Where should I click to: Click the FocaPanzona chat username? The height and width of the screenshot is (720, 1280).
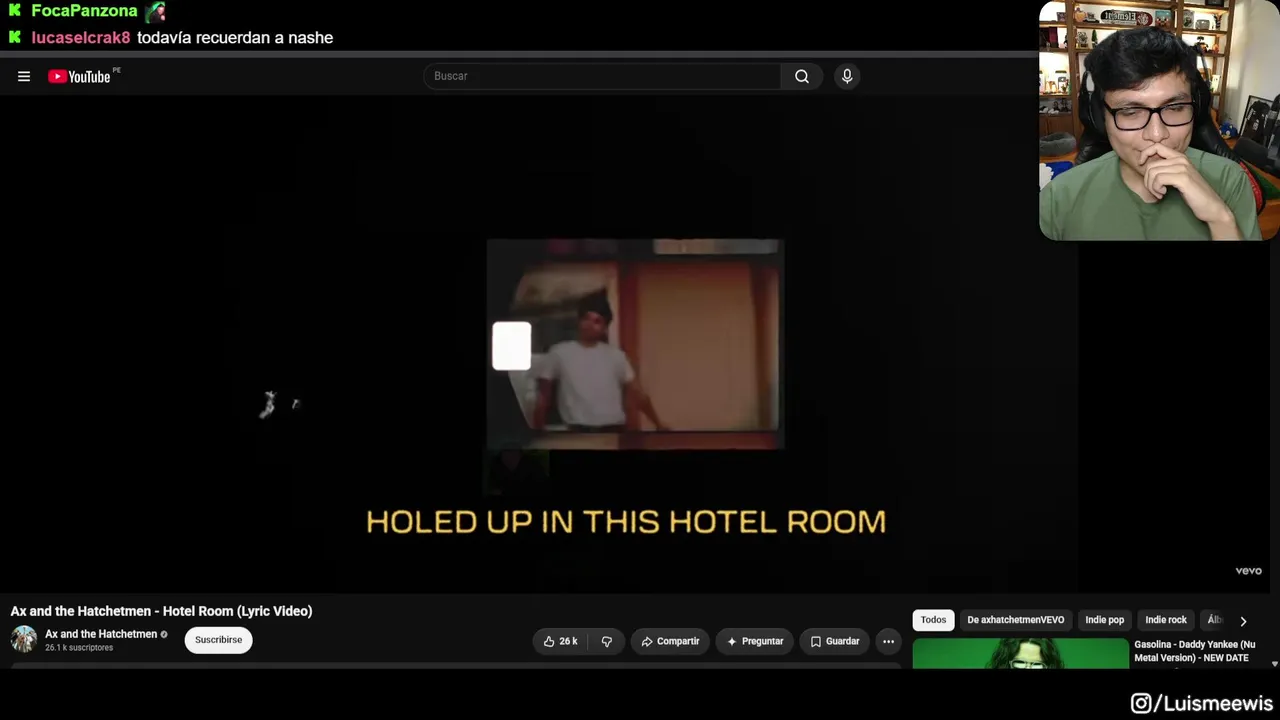click(84, 11)
